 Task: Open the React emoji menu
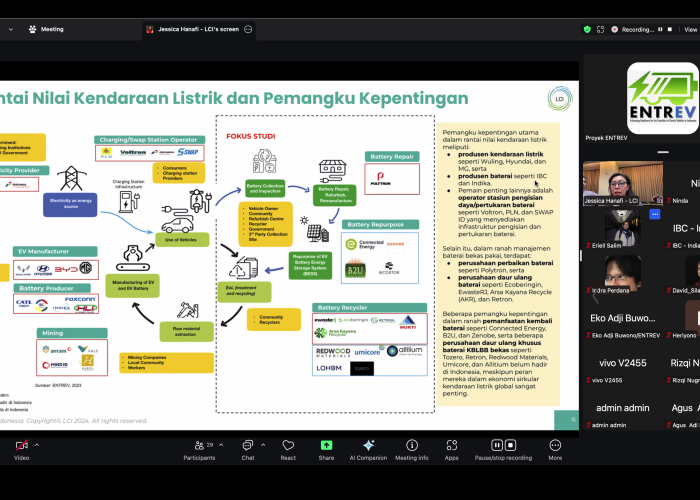[288, 450]
